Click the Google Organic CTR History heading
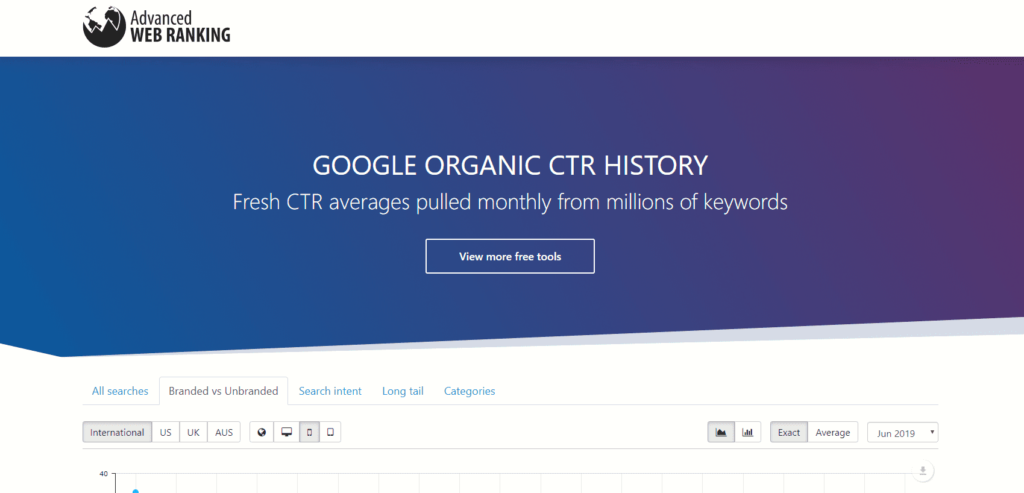Viewport: 1024px width, 493px height. (x=510, y=165)
